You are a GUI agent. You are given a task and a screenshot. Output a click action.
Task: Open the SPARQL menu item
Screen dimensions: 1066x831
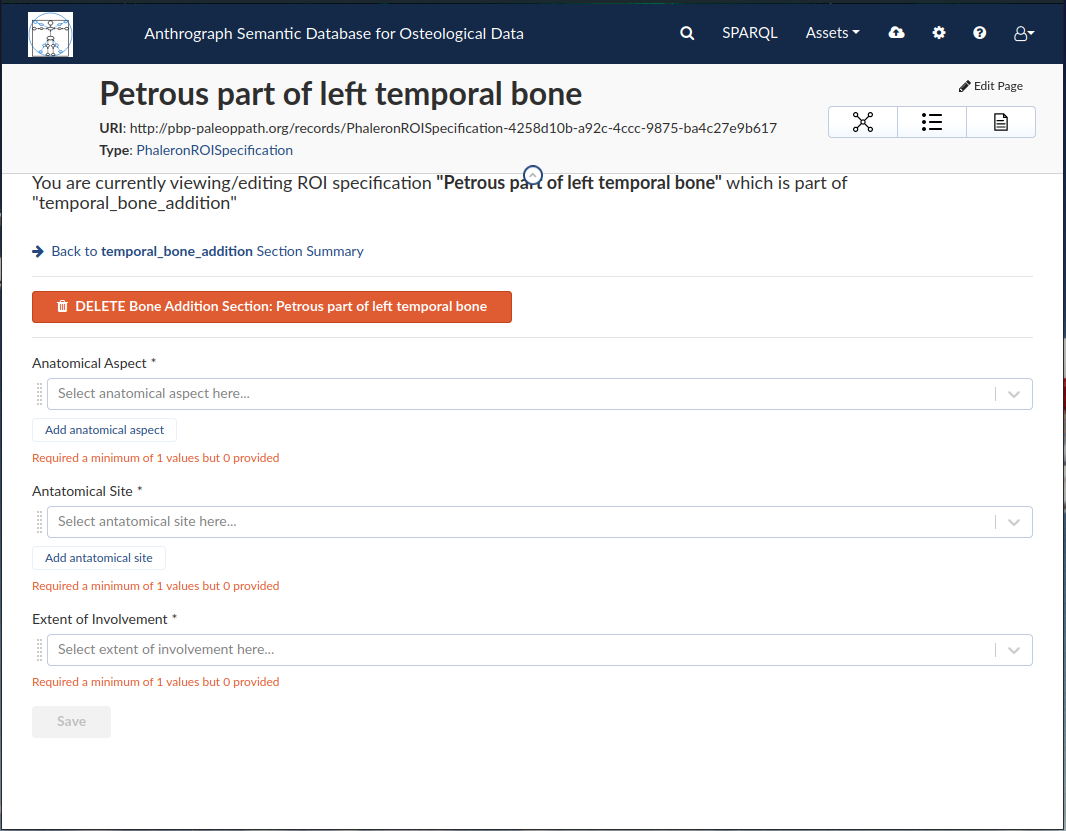pos(749,33)
